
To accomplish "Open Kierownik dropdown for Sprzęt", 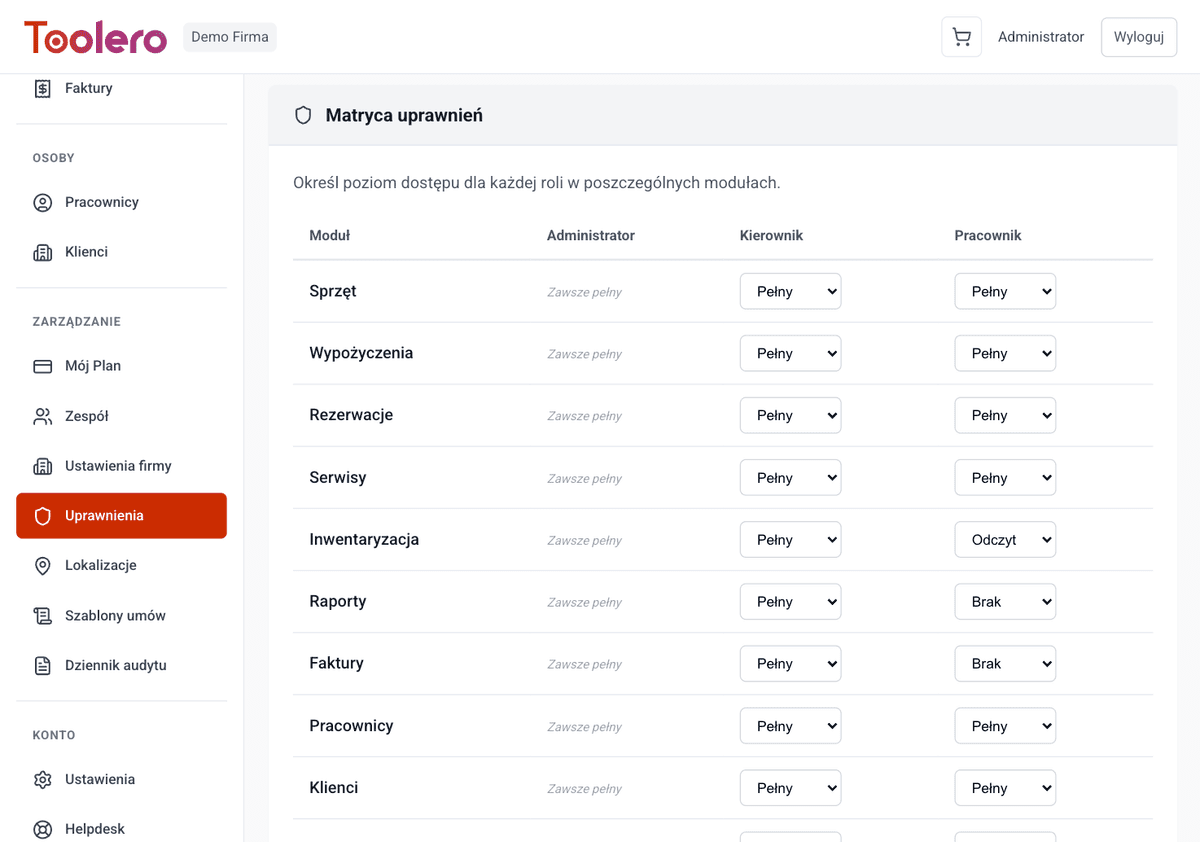I will pyautogui.click(x=790, y=292).
